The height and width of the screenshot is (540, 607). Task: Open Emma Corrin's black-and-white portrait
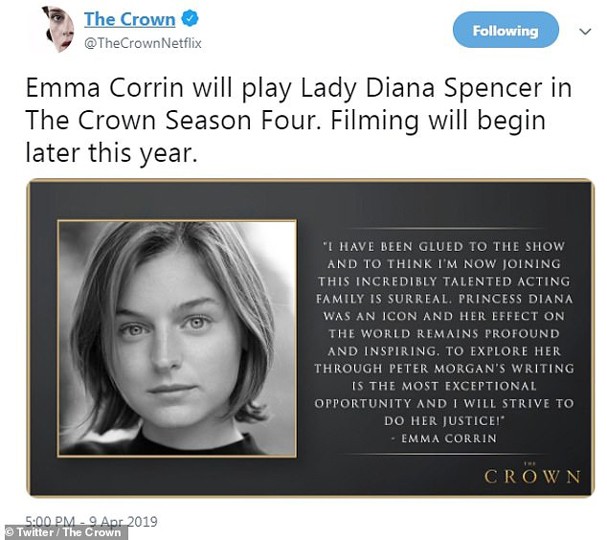[177, 338]
